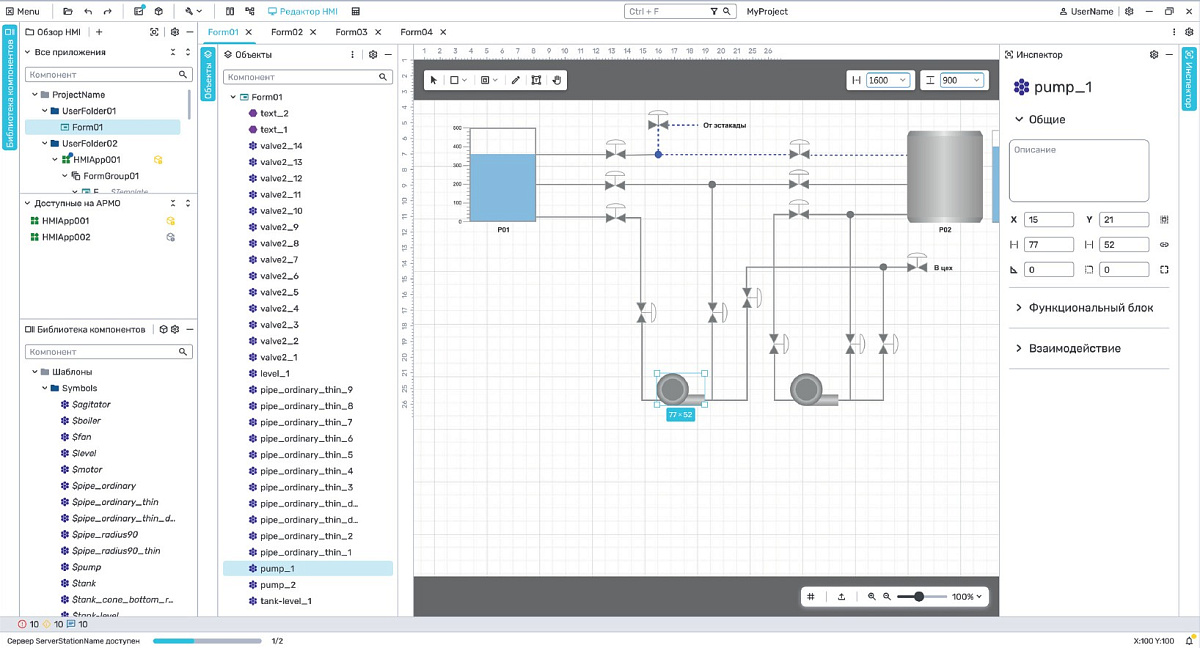Screen dimensions: 1200x648
Task: Open the UserName account button
Action: pos(1085,11)
